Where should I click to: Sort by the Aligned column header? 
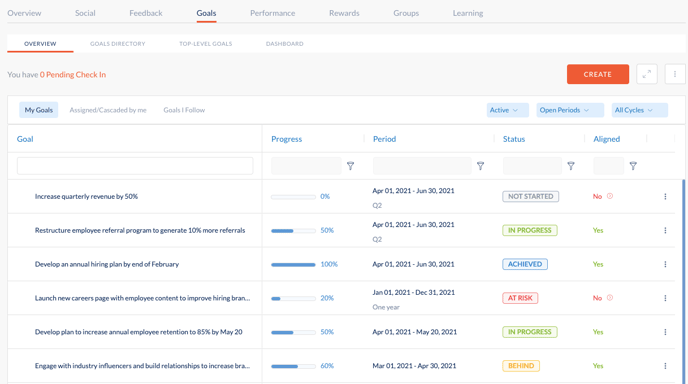(606, 139)
